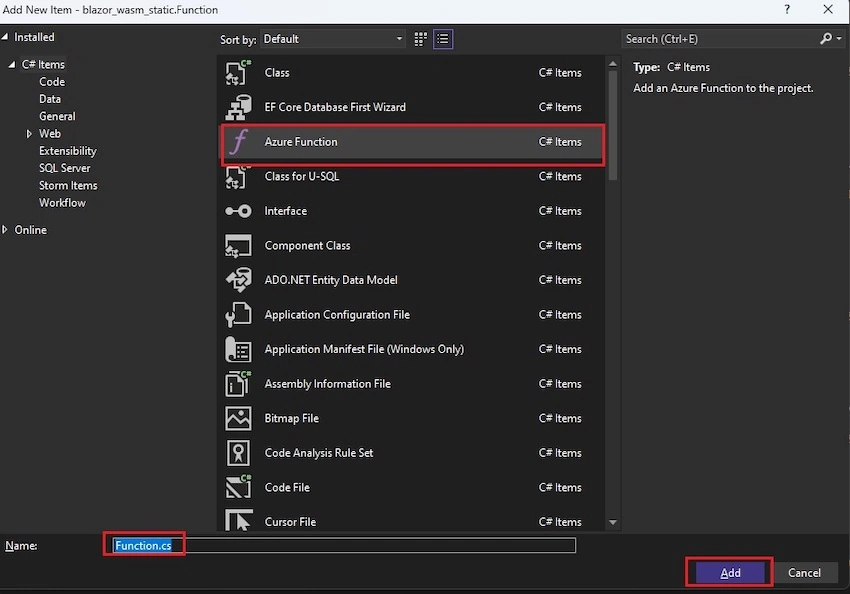
Task: Expand the Web tree node
Action: click(x=29, y=133)
